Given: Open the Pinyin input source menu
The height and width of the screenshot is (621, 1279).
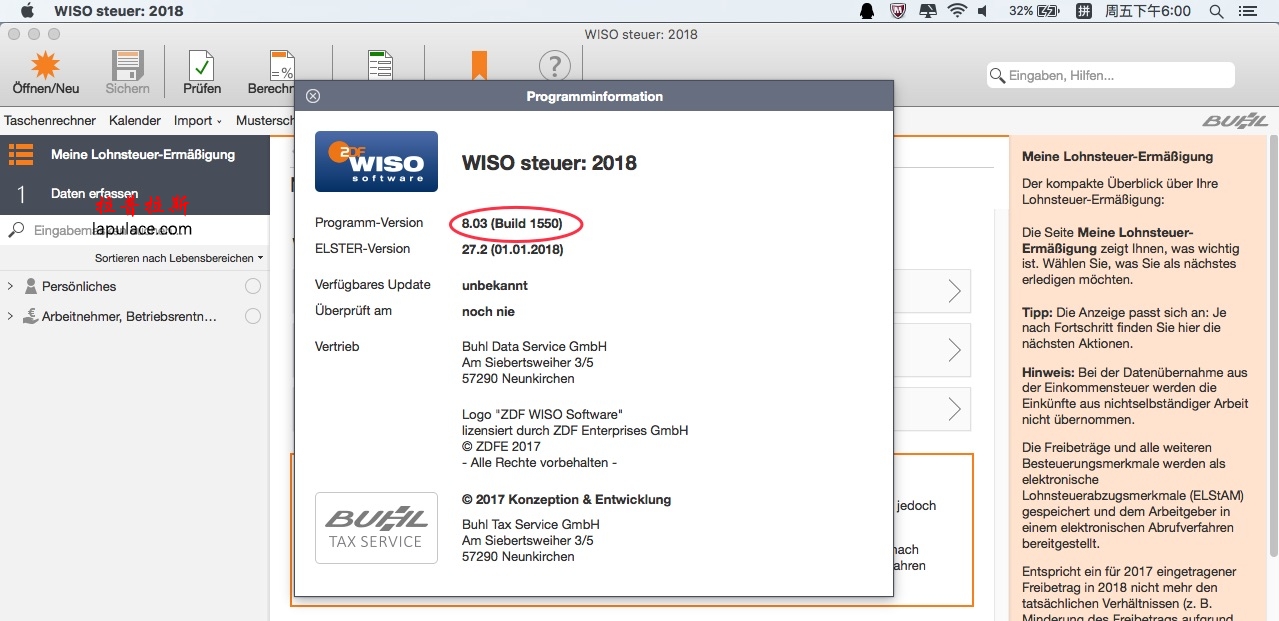Looking at the screenshot, I should (1083, 11).
